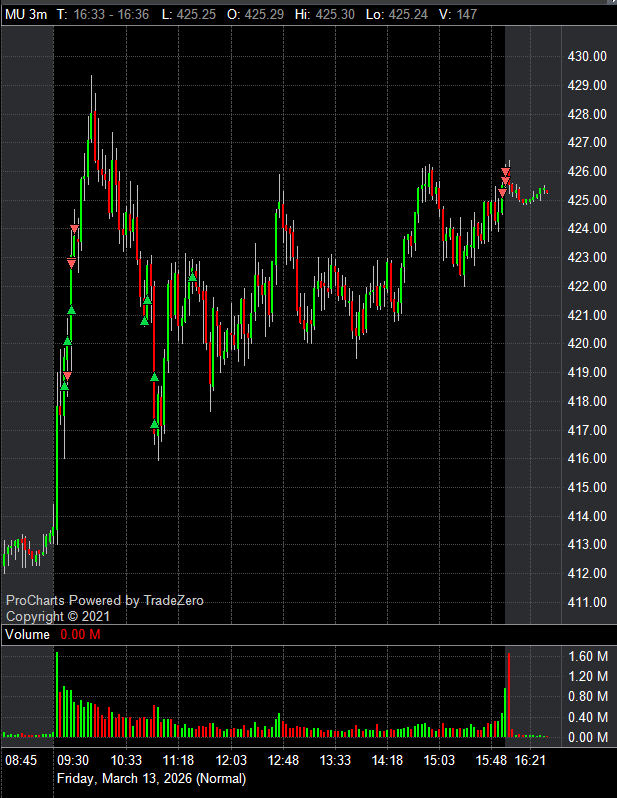Click the 15:03 time axis label
This screenshot has width=617, height=798.
coord(439,760)
